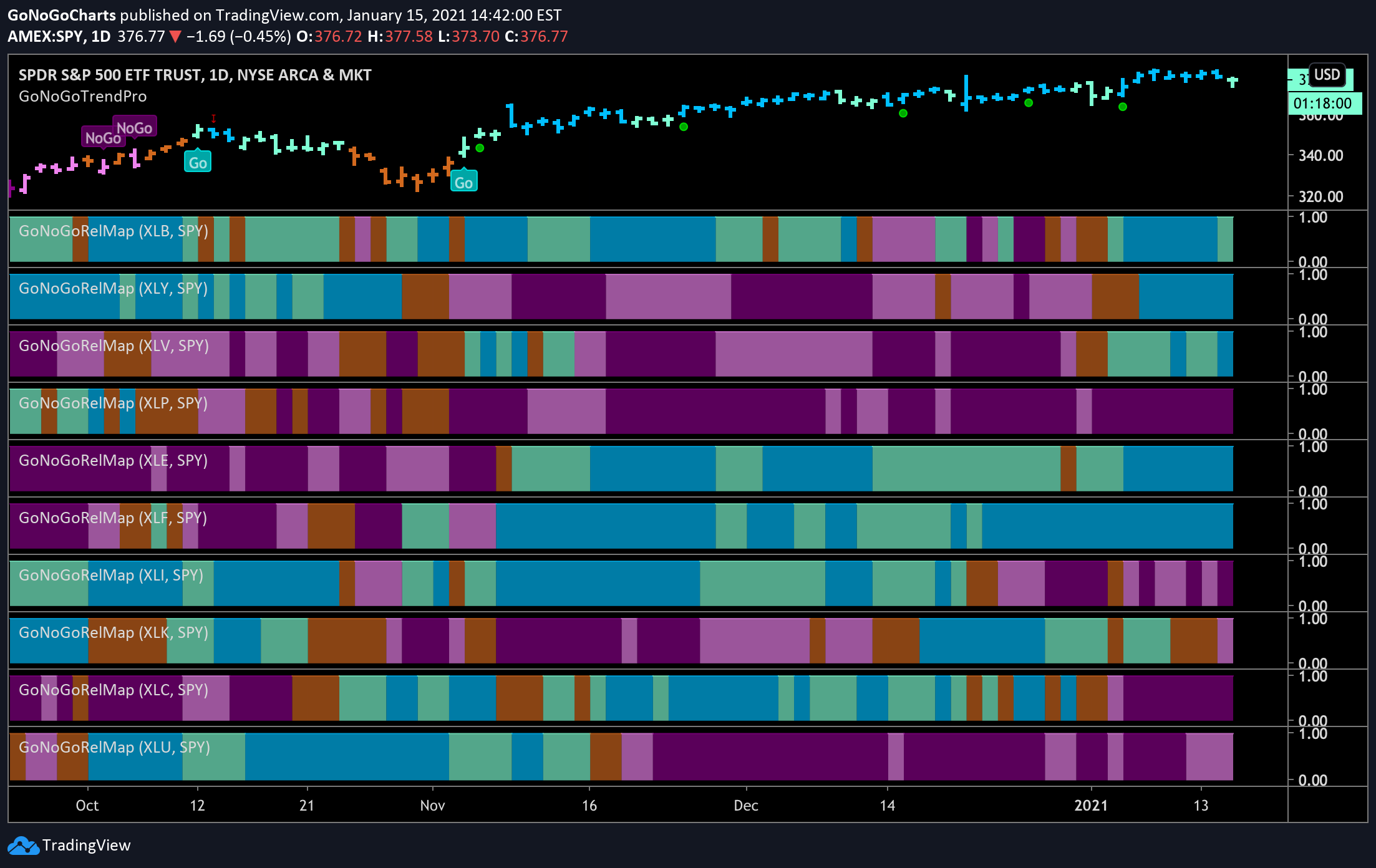Click the GoNoGoRelMap (XLI, SPY) label
The height and width of the screenshot is (868, 1376).
[x=111, y=576]
